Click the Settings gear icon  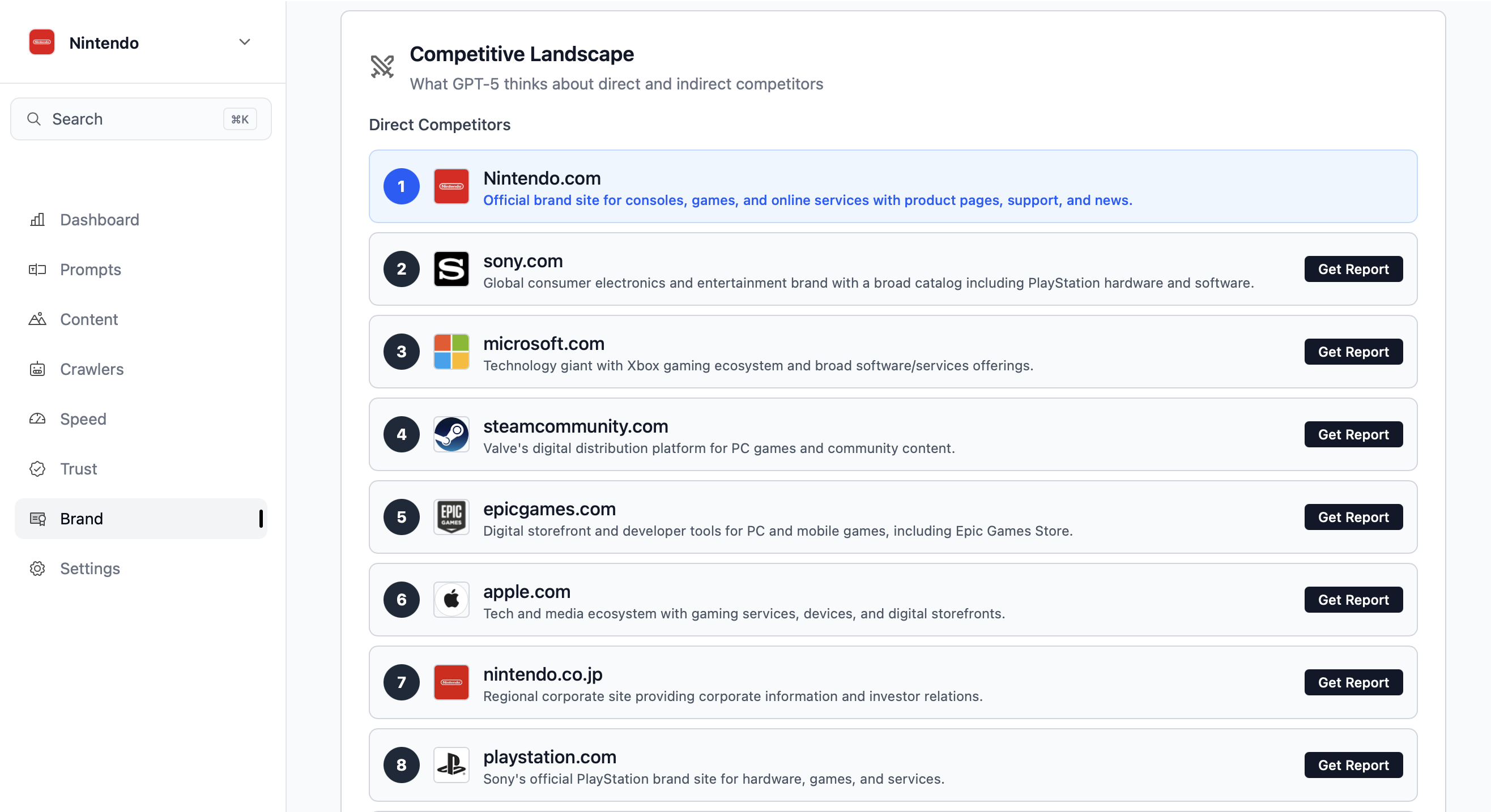(37, 569)
